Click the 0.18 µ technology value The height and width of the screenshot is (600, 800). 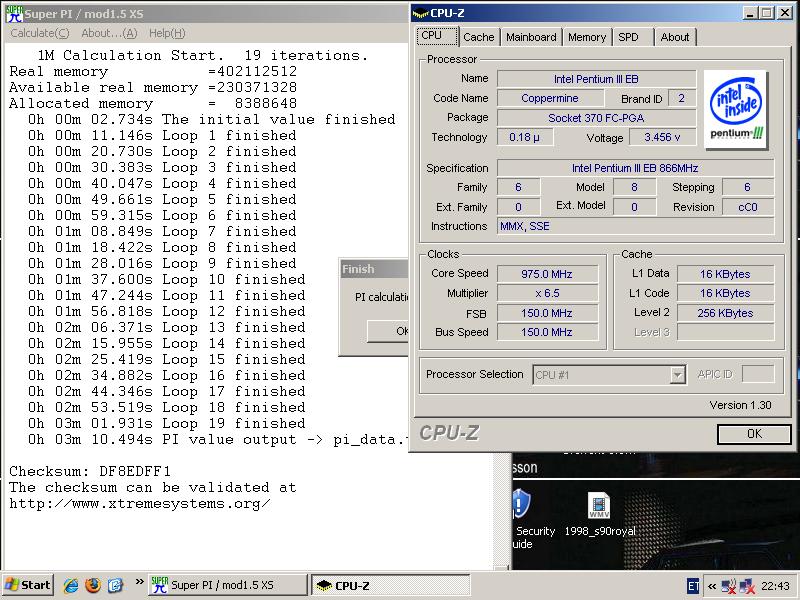[x=524, y=137]
